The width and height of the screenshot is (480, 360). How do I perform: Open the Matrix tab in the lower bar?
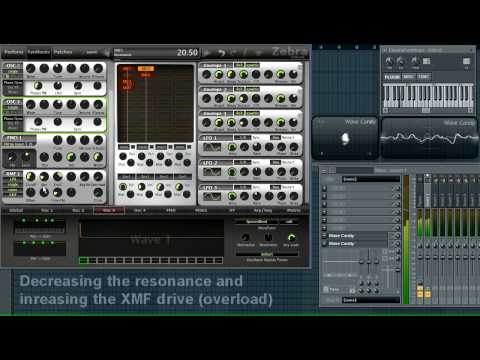(x=294, y=210)
